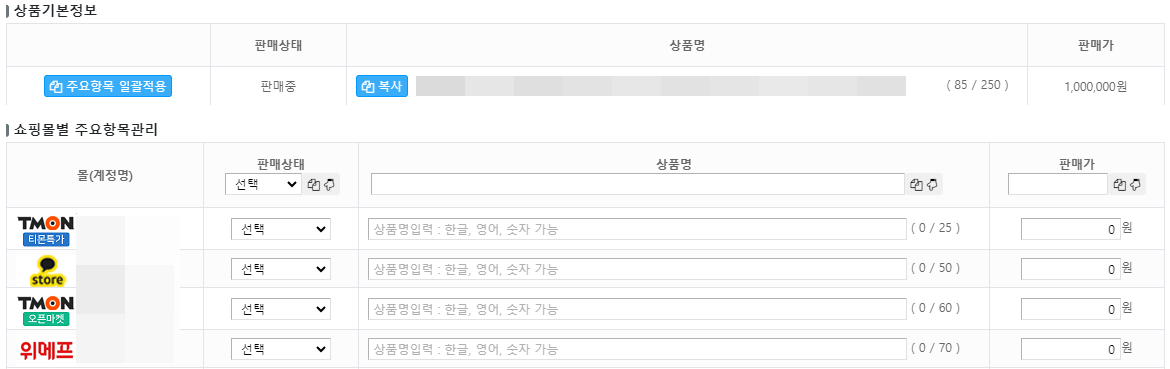1170x369 pixels.
Task: Focus the 상품명 input with 0 / 60 limit
Action: [x=637, y=309]
